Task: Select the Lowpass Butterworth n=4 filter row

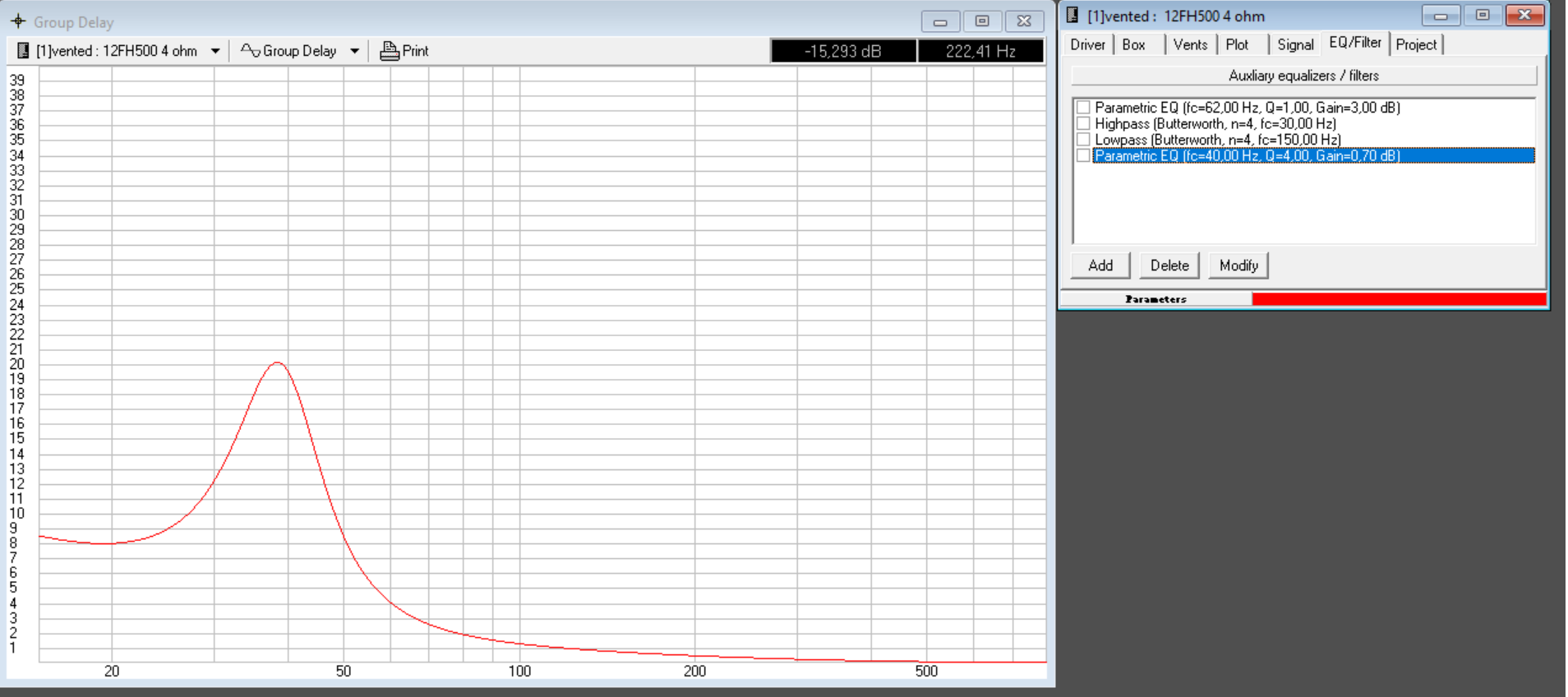Action: 1218,140
